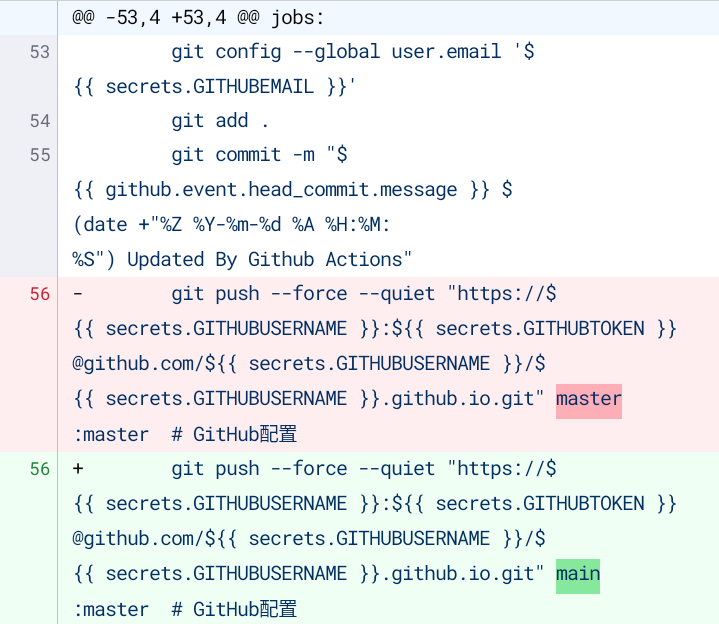Click the green added line number 56
Image resolution: width=719 pixels, height=624 pixels.
point(40,469)
